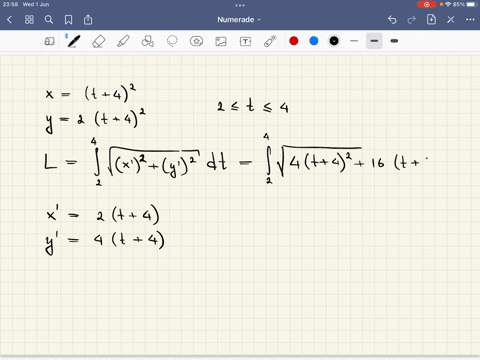Select the thinnest stroke width

[x=354, y=41]
